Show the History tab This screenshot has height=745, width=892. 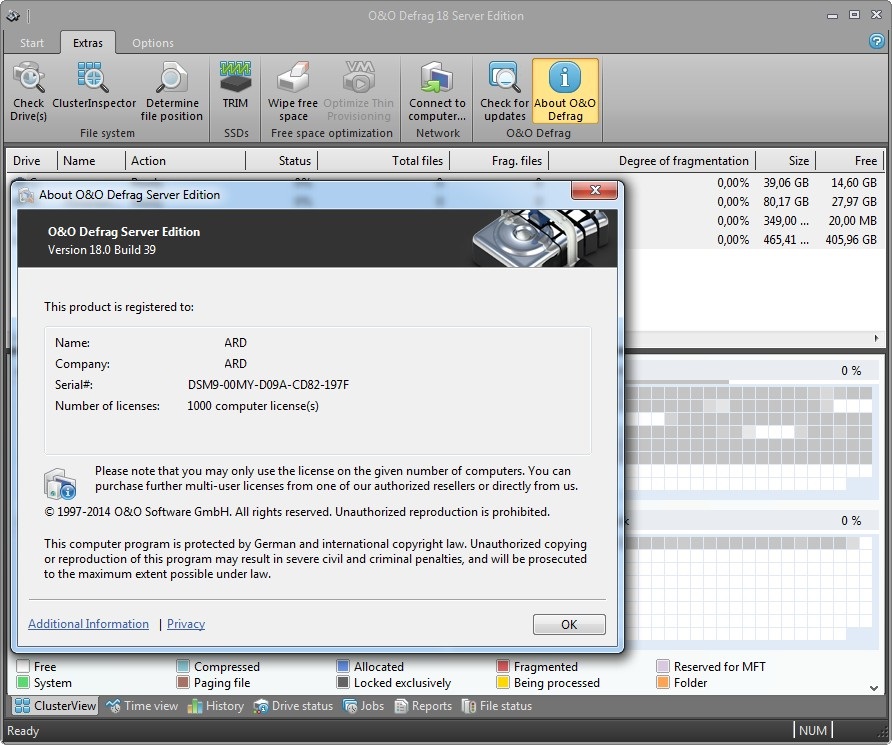coord(216,706)
